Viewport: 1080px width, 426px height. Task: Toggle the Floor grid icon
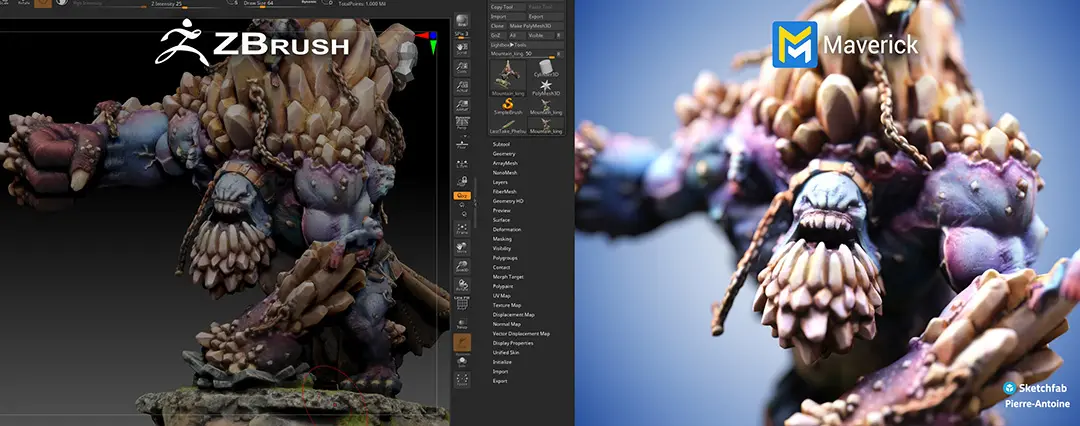click(462, 144)
